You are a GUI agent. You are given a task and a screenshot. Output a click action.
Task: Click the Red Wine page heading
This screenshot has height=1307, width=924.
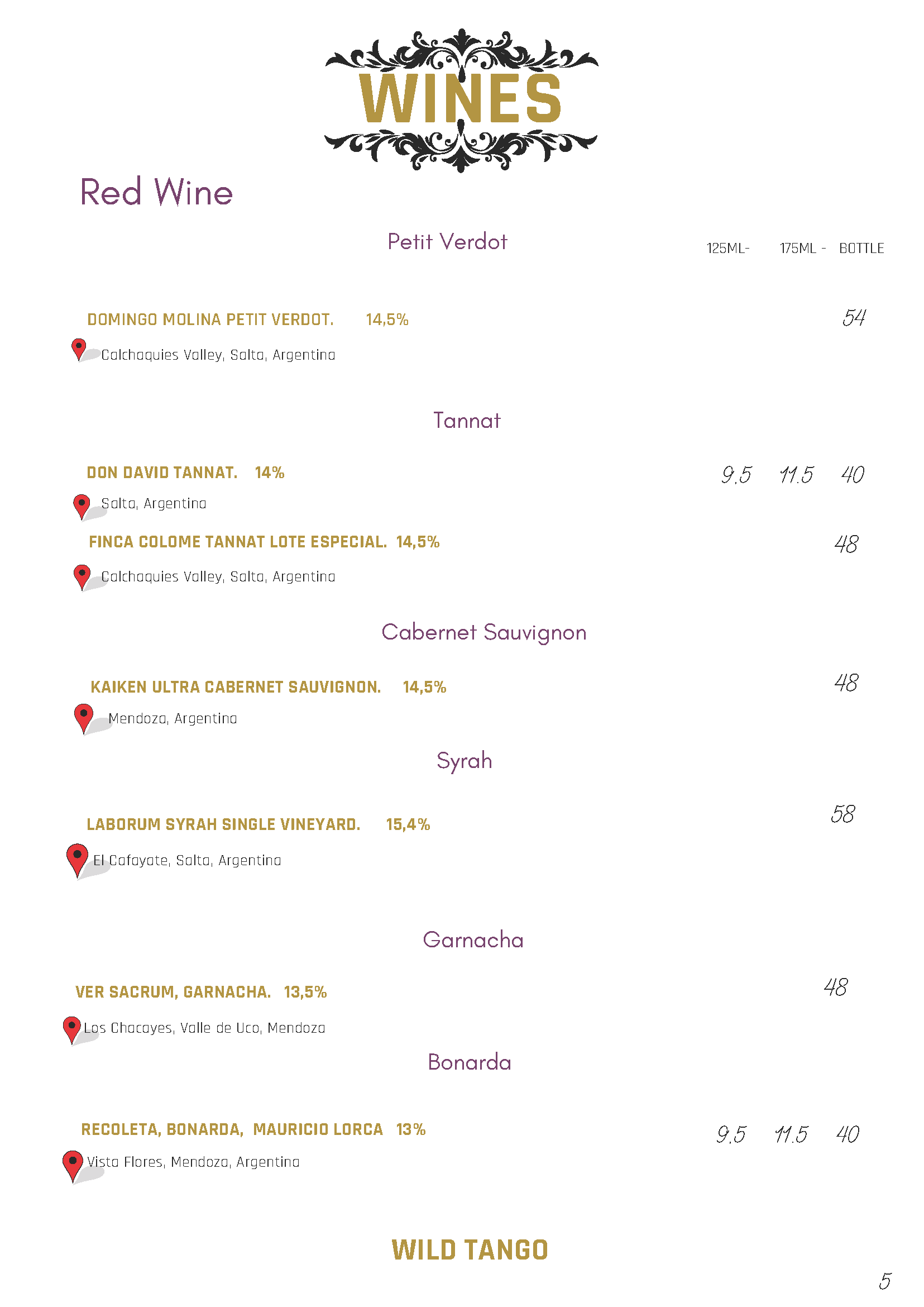click(156, 192)
